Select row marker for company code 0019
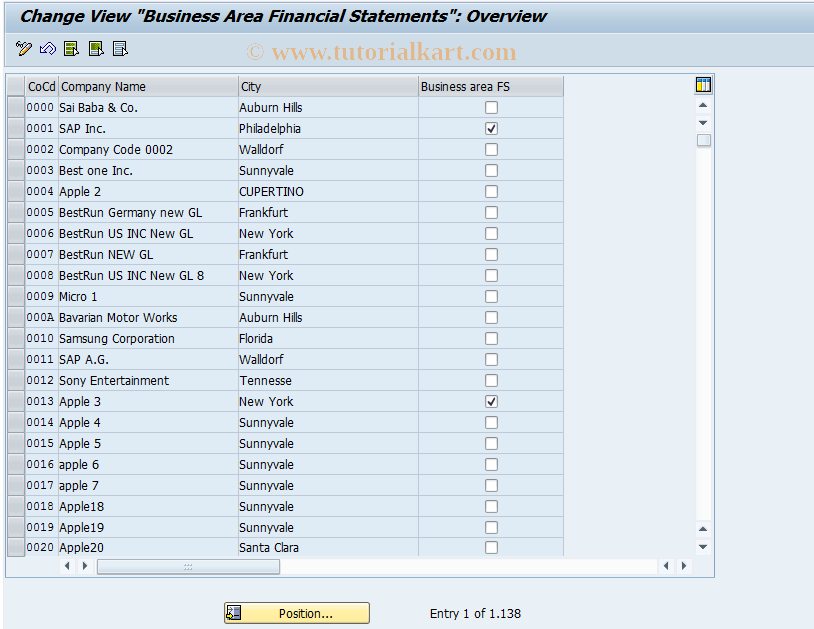814x629 pixels. [x=16, y=527]
